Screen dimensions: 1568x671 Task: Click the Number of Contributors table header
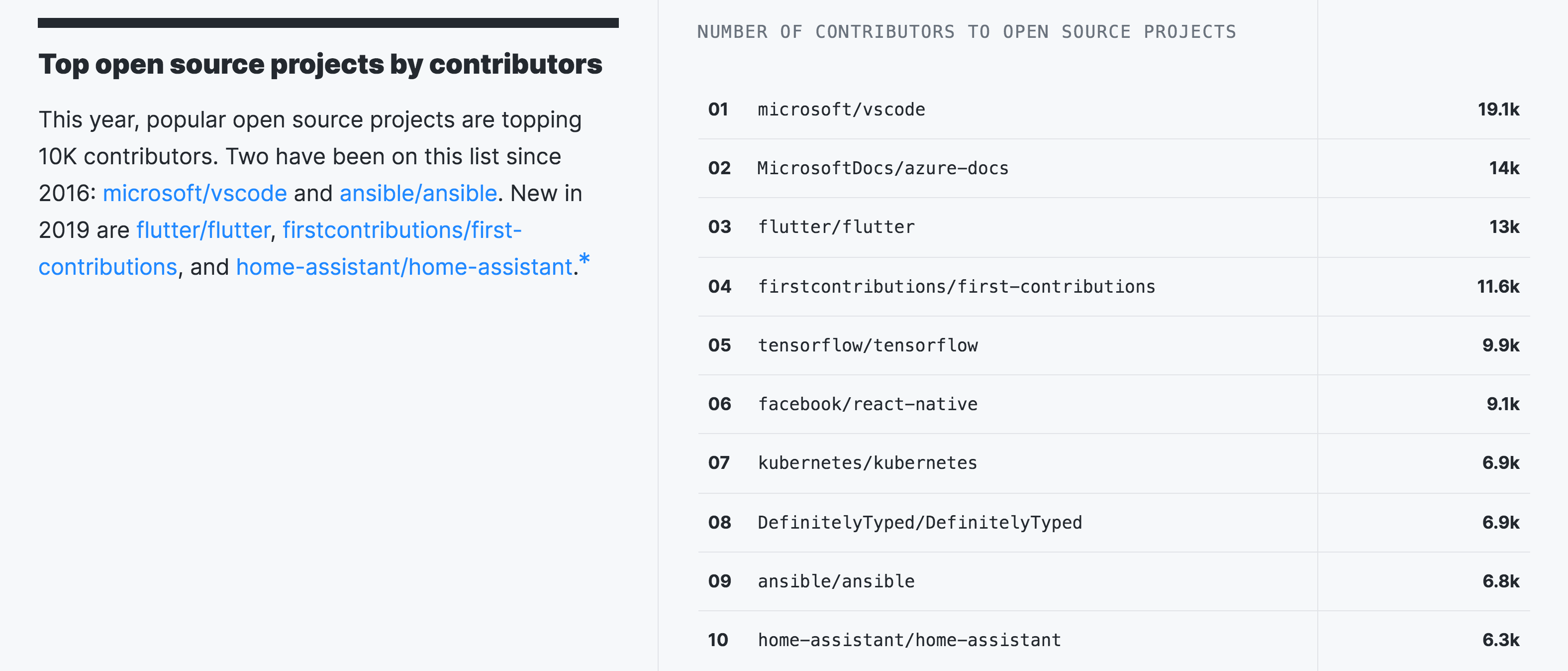pos(966,32)
